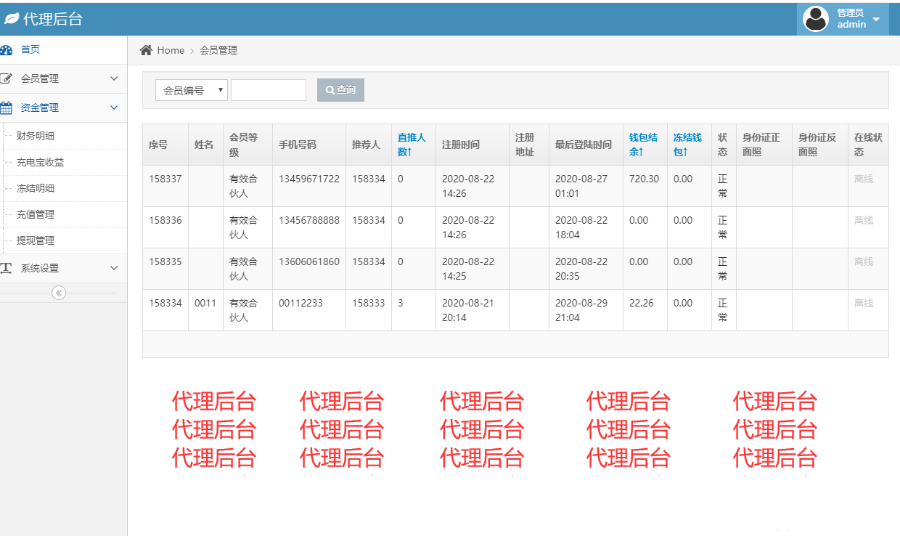Expand the 会员管理 menu chevron

(114, 78)
